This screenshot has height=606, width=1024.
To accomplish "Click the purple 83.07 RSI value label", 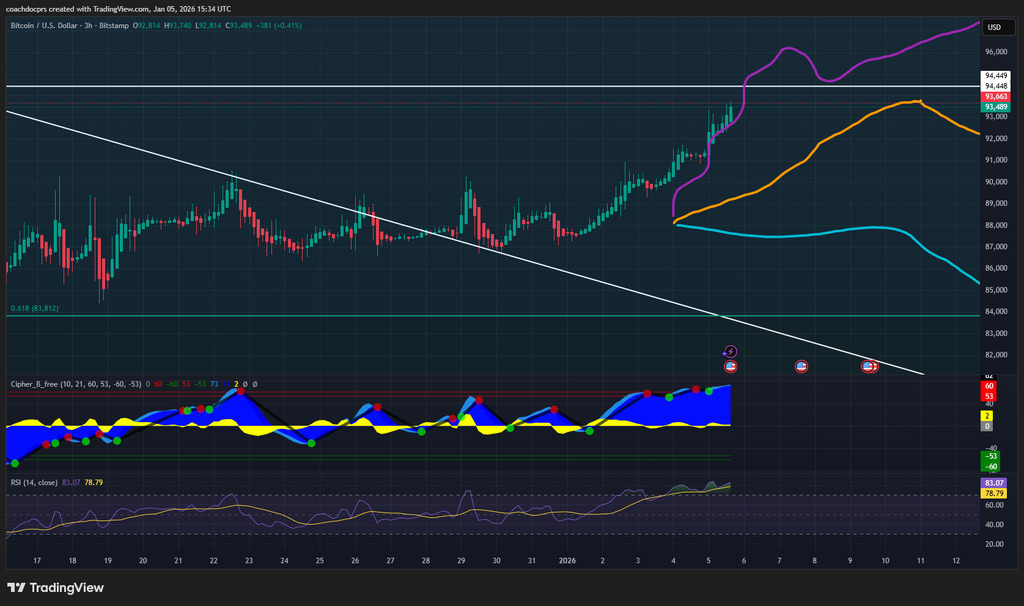I will click(x=995, y=483).
